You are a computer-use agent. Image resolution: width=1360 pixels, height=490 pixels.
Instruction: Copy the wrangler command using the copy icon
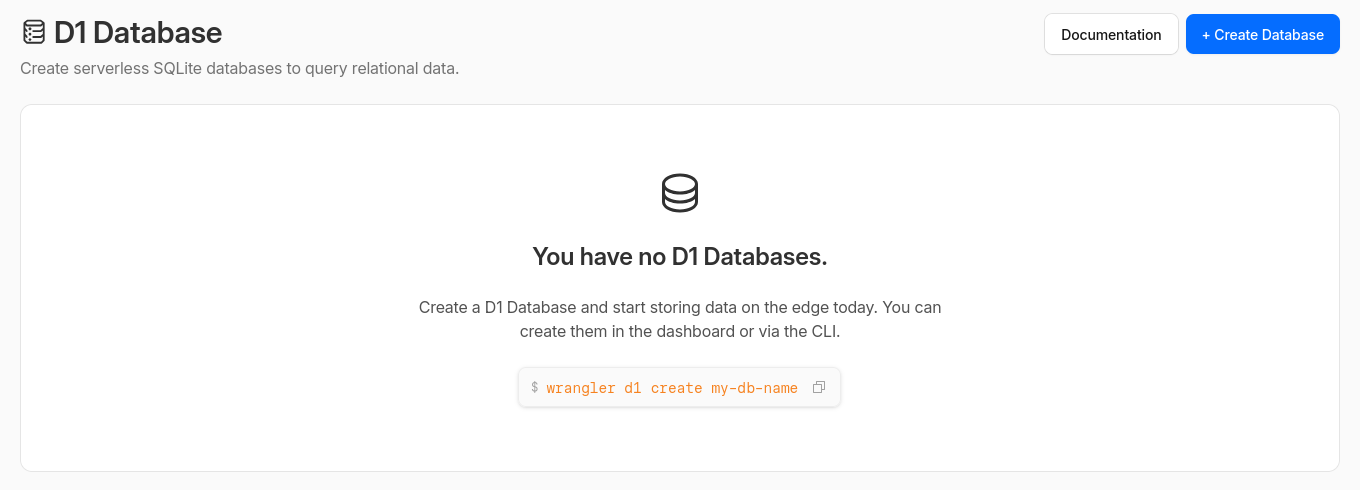[x=819, y=387]
